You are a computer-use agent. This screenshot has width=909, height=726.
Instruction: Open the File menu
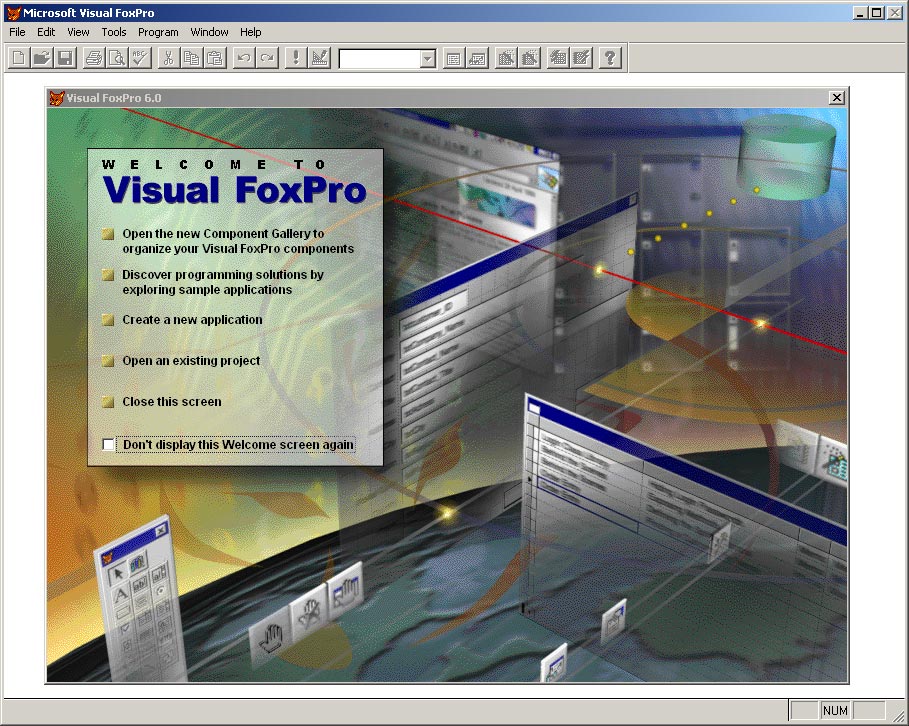[x=17, y=32]
